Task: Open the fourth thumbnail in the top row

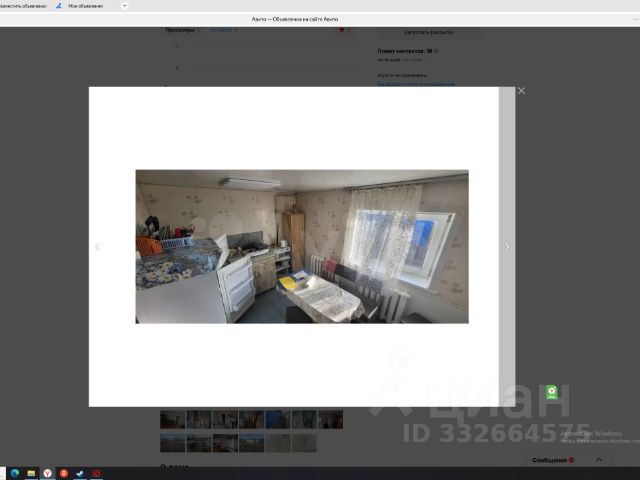Action: coord(251,420)
